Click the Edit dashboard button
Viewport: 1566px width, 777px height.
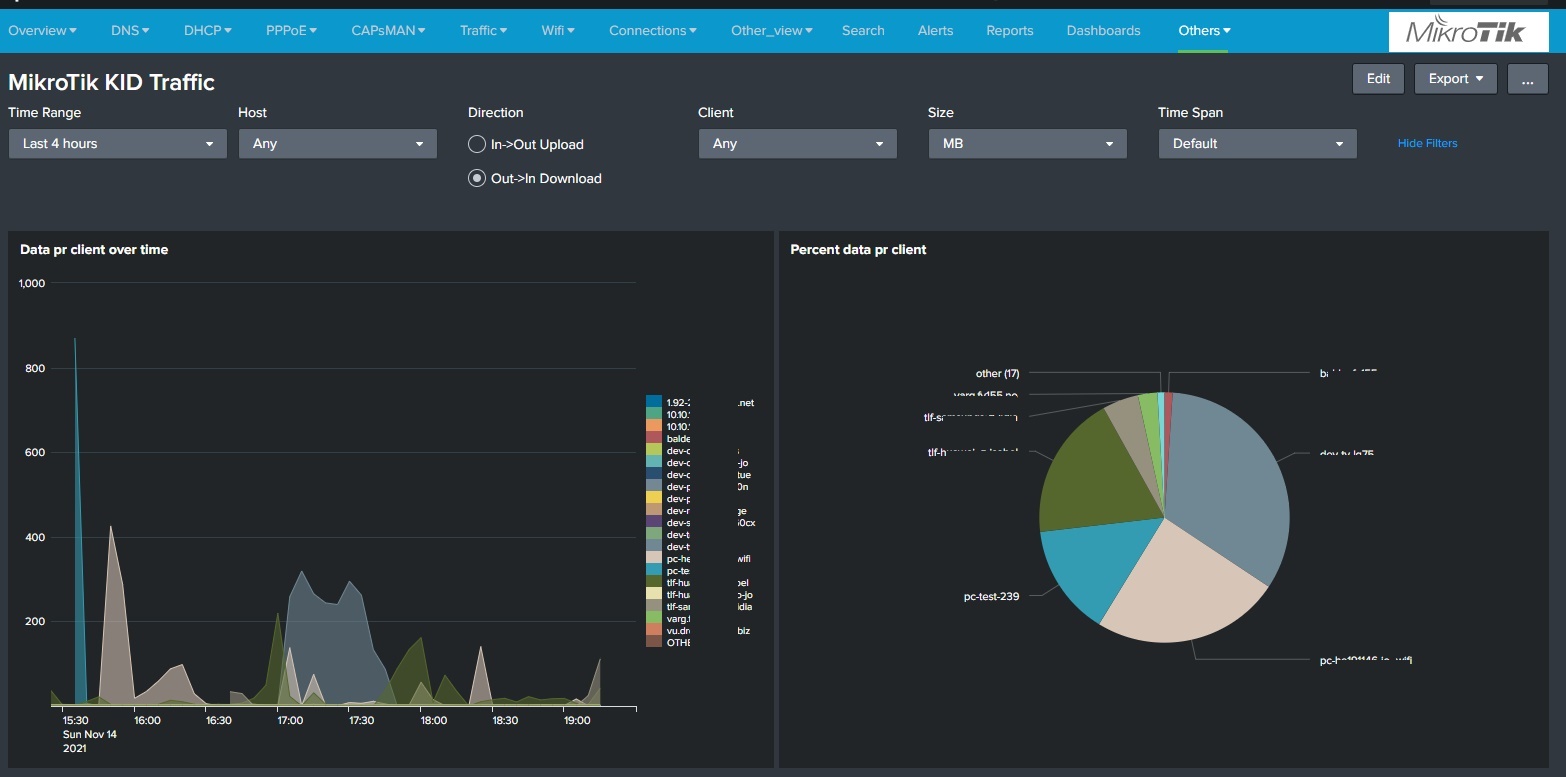1378,79
